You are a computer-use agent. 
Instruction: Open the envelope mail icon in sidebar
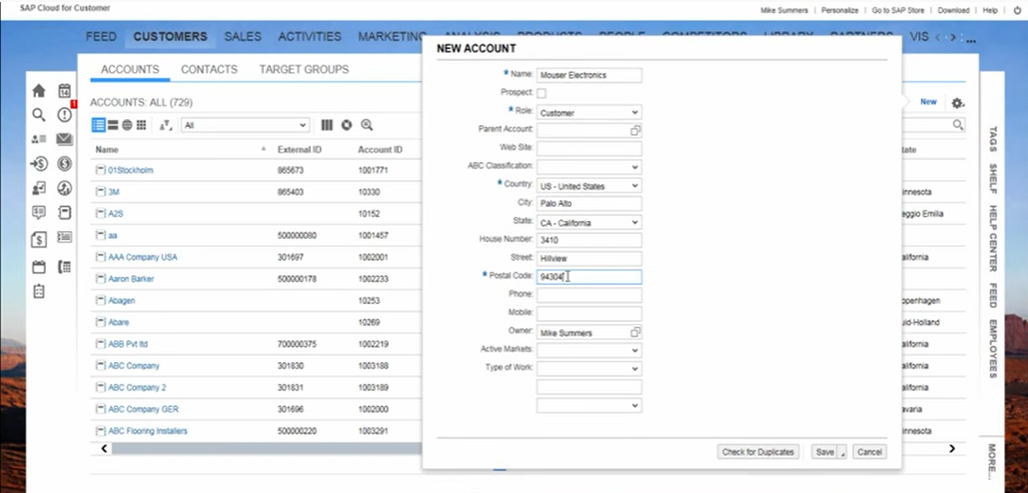pyautogui.click(x=64, y=139)
